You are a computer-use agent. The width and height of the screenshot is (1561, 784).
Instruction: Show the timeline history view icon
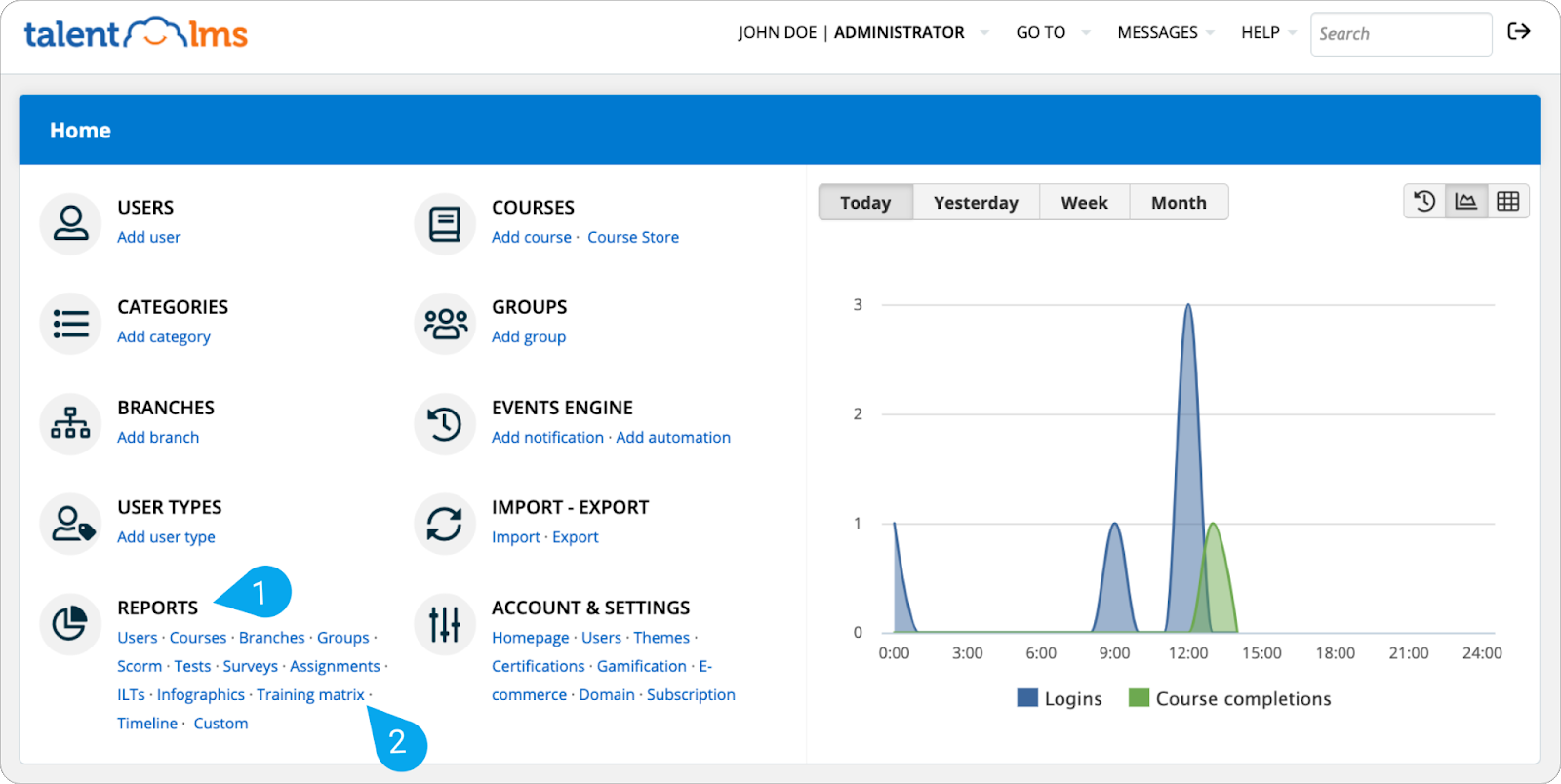[x=1424, y=202]
